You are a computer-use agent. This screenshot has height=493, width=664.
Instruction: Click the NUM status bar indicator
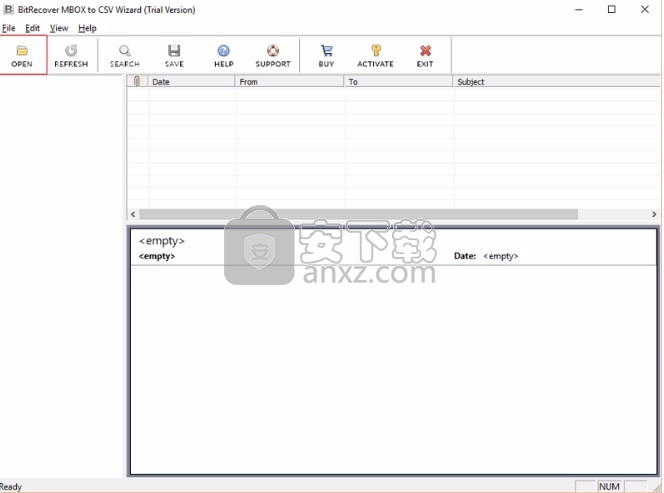pyautogui.click(x=609, y=487)
